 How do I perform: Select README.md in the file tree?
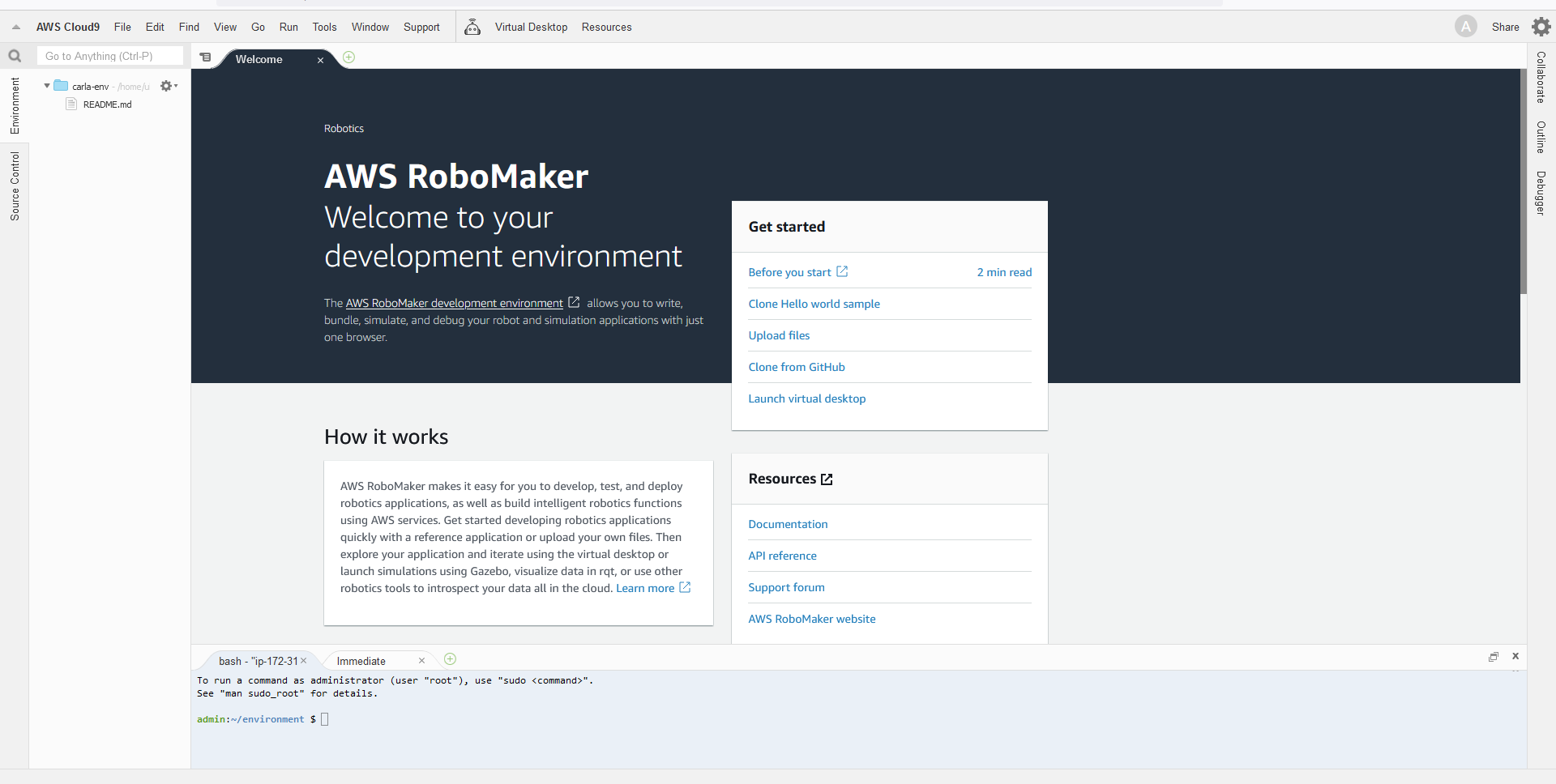[107, 104]
